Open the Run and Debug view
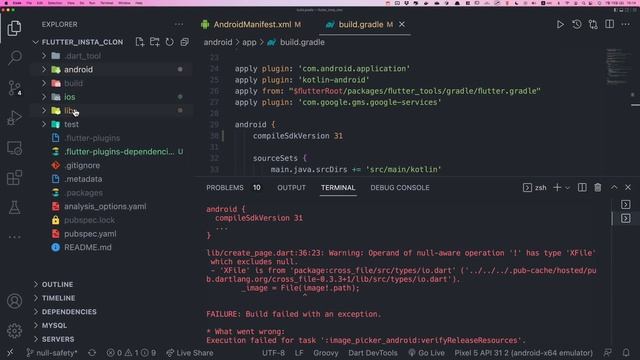 (x=14, y=118)
